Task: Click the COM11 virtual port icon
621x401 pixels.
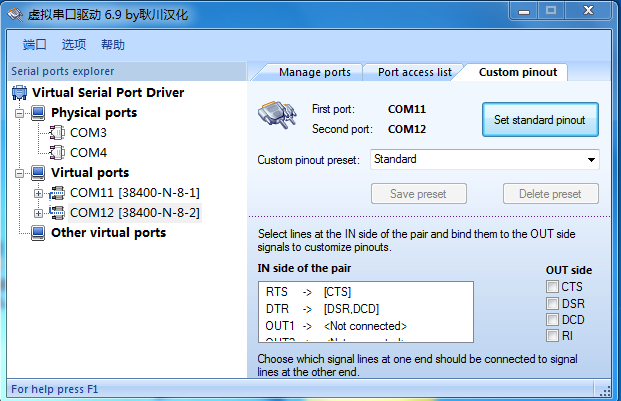Action: coord(57,193)
